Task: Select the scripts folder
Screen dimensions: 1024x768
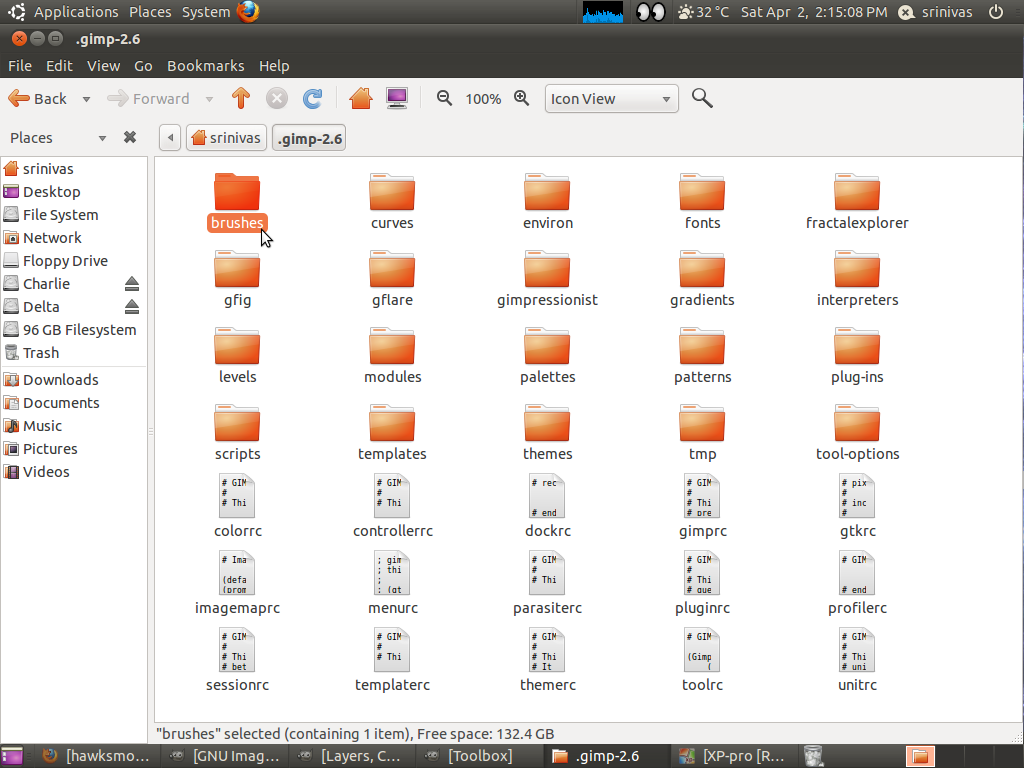Action: click(x=237, y=434)
